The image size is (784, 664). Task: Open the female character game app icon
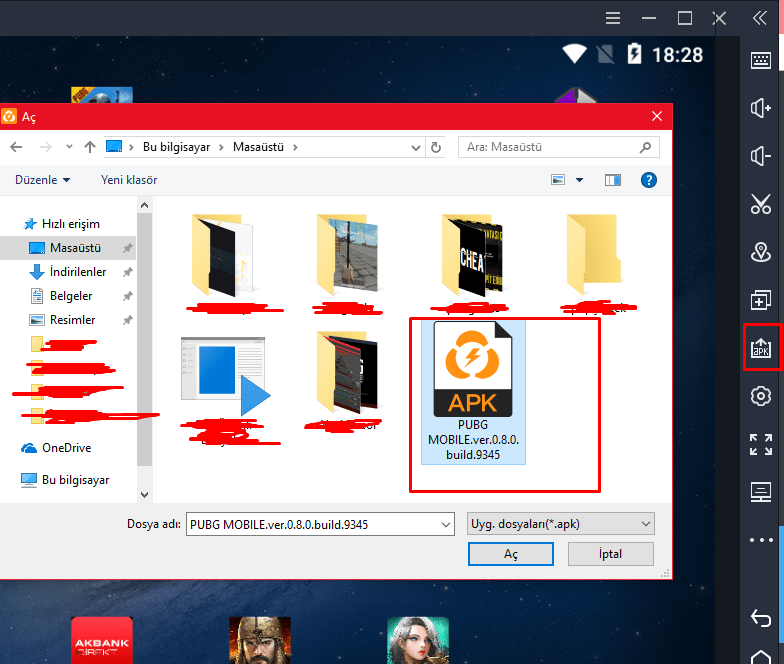point(418,640)
